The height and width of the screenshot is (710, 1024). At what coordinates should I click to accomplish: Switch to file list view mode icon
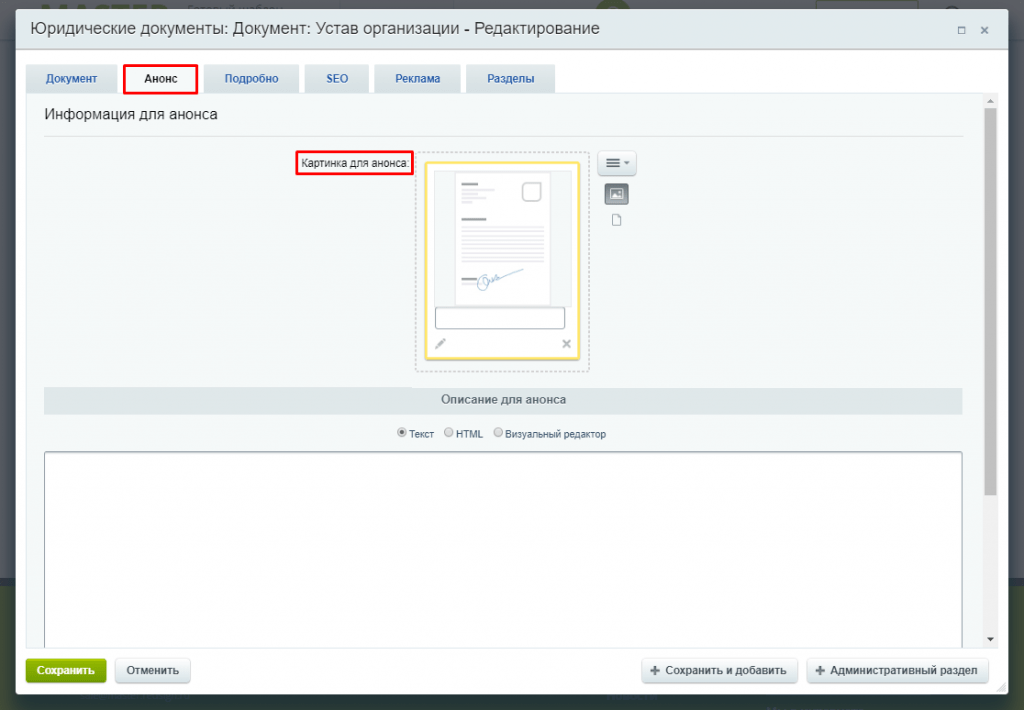pyautogui.click(x=616, y=220)
